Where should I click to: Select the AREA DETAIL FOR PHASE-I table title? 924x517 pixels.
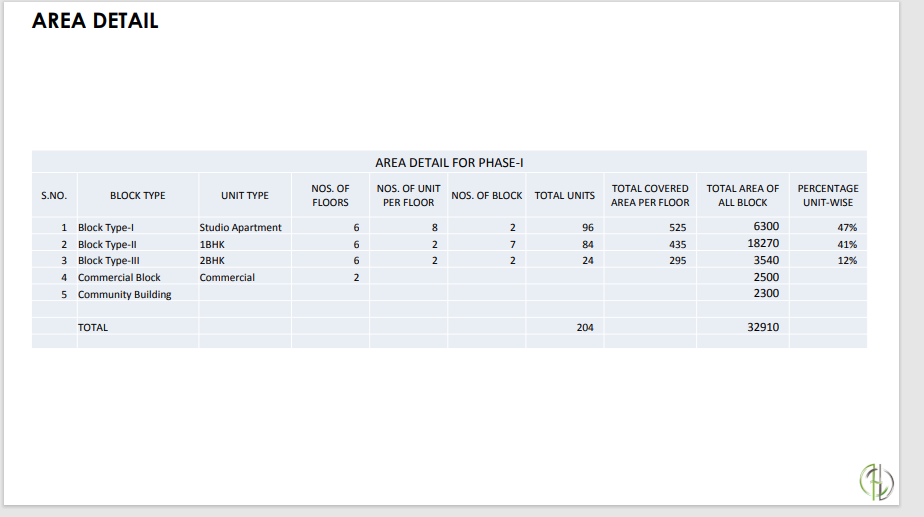click(x=449, y=162)
